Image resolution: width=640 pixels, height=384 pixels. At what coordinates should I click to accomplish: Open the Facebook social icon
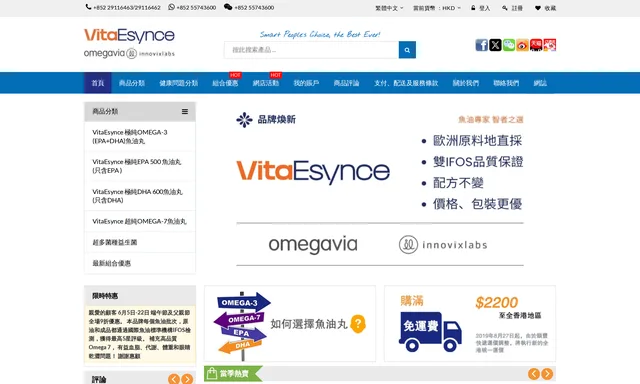(482, 45)
